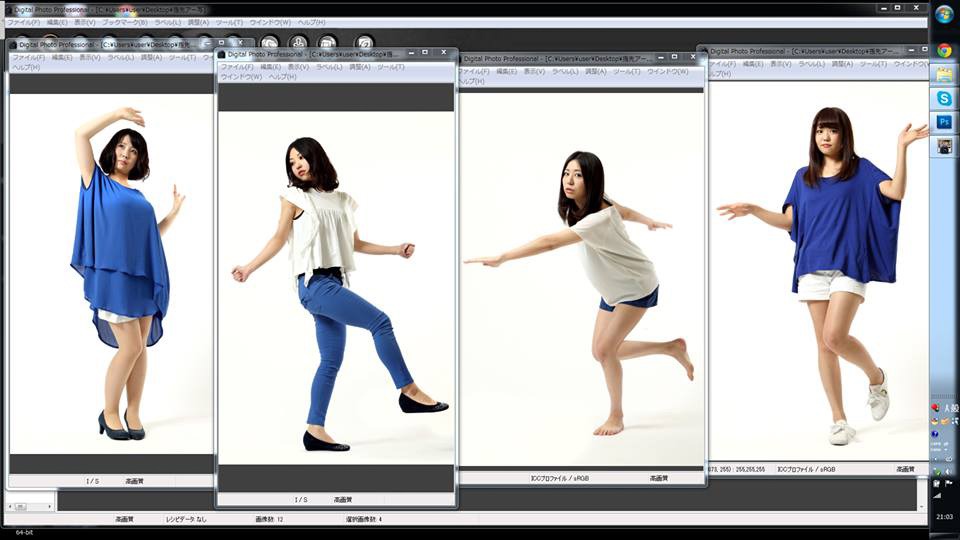Screen dimensions: 960x540
Task: Close the barefoot photo window
Action: click(694, 58)
